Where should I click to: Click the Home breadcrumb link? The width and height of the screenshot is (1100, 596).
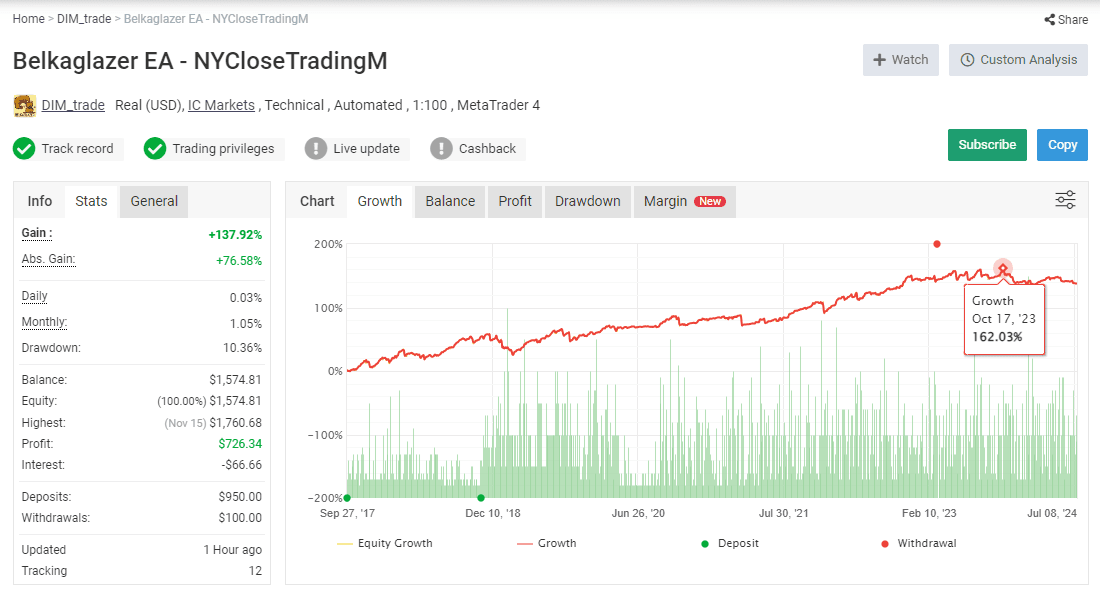29,19
